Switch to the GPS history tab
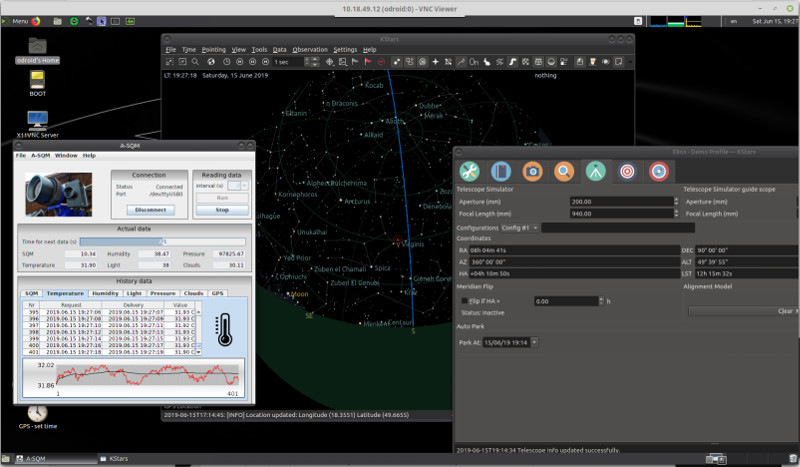Image resolution: width=800 pixels, height=467 pixels. (217, 293)
